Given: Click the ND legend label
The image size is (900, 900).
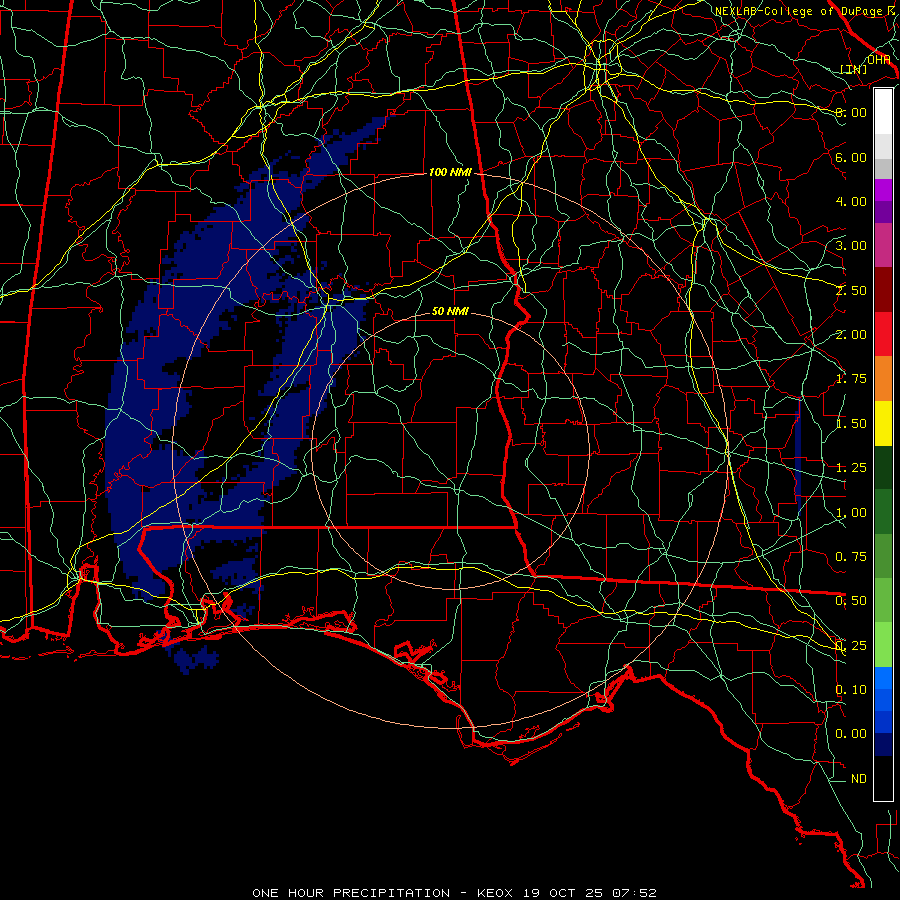Looking at the screenshot, I should (859, 779).
